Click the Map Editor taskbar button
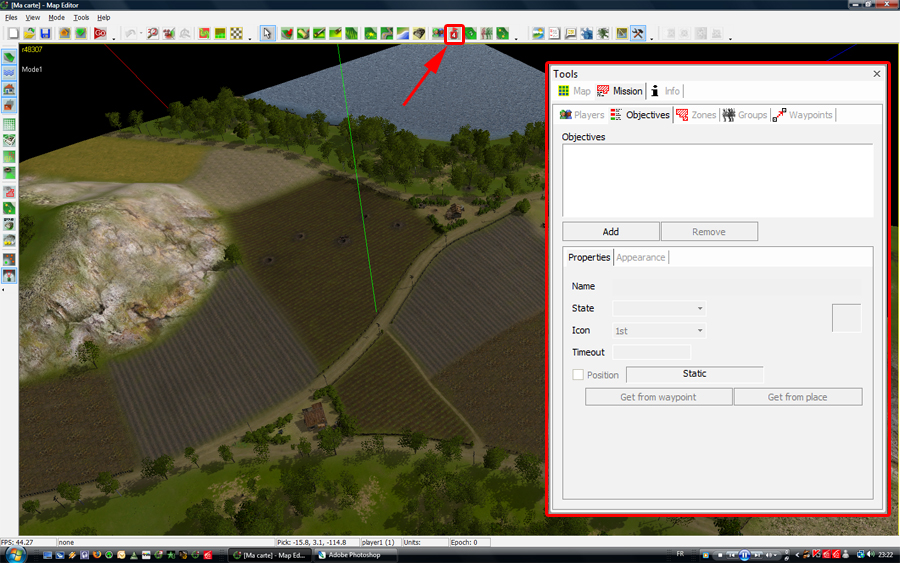This screenshot has height=563, width=900. (270, 555)
